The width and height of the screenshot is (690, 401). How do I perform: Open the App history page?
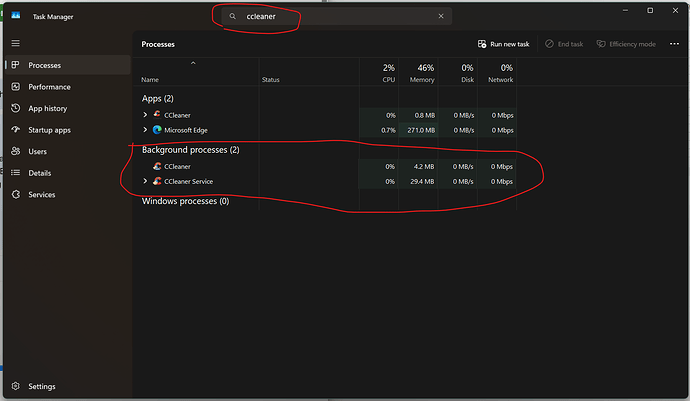click(x=69, y=108)
